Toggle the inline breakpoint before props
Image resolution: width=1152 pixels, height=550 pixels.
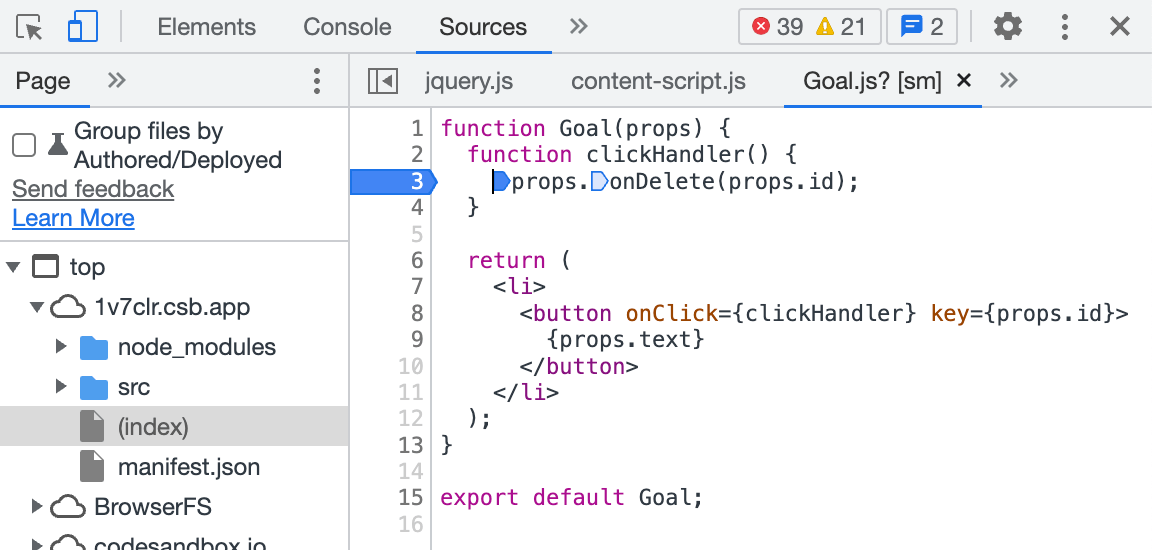501,181
